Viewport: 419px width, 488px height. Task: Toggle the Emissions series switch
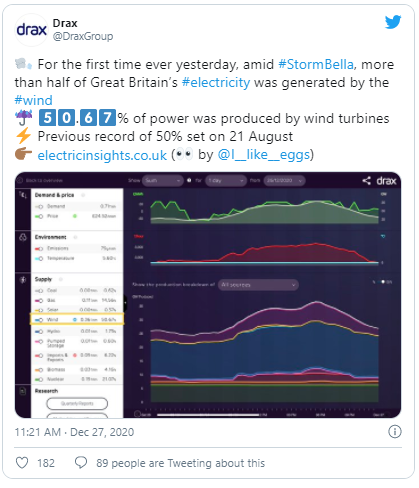tap(39, 249)
